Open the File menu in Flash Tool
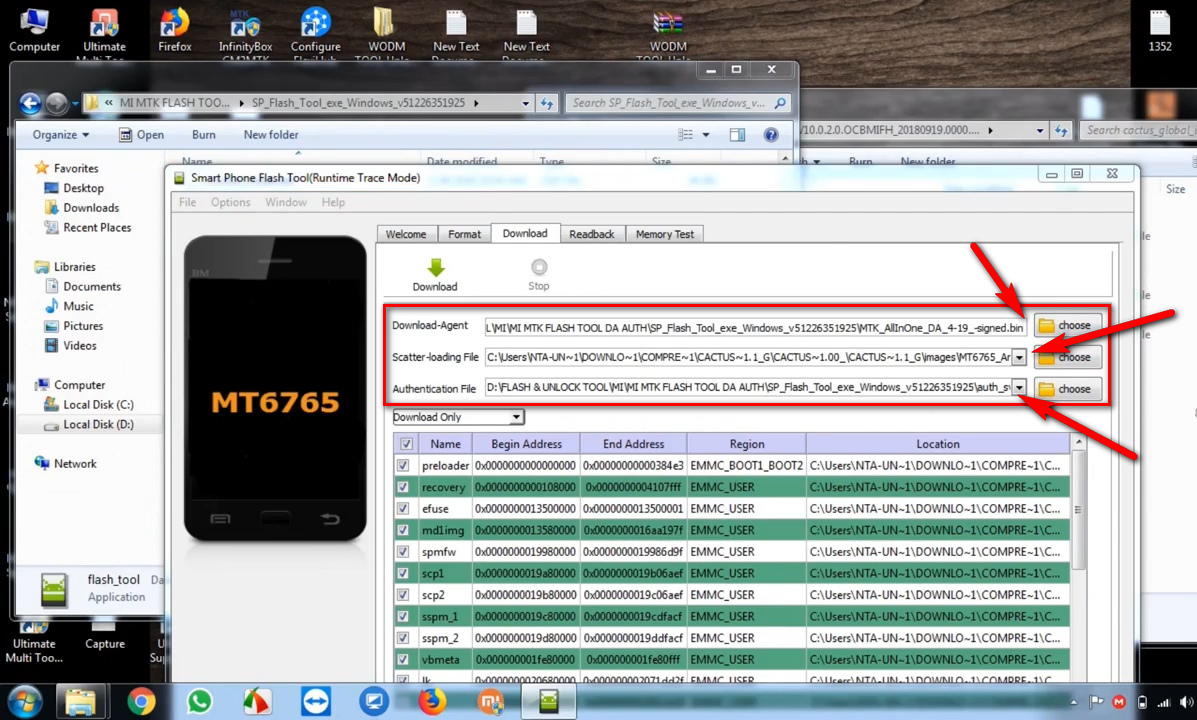The height and width of the screenshot is (720, 1197). pos(187,202)
